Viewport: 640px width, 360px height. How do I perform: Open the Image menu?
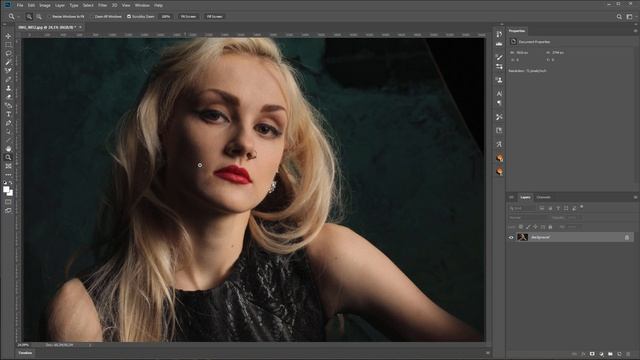click(45, 5)
